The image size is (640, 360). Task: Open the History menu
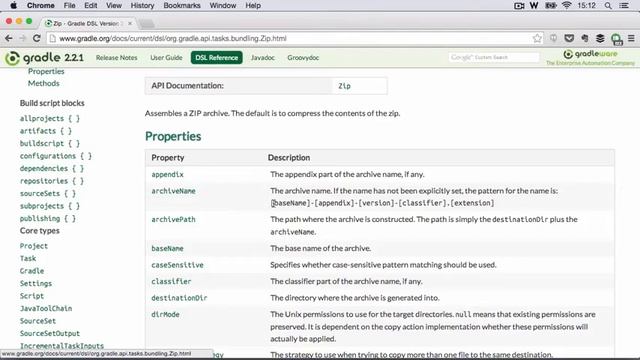point(142,6)
